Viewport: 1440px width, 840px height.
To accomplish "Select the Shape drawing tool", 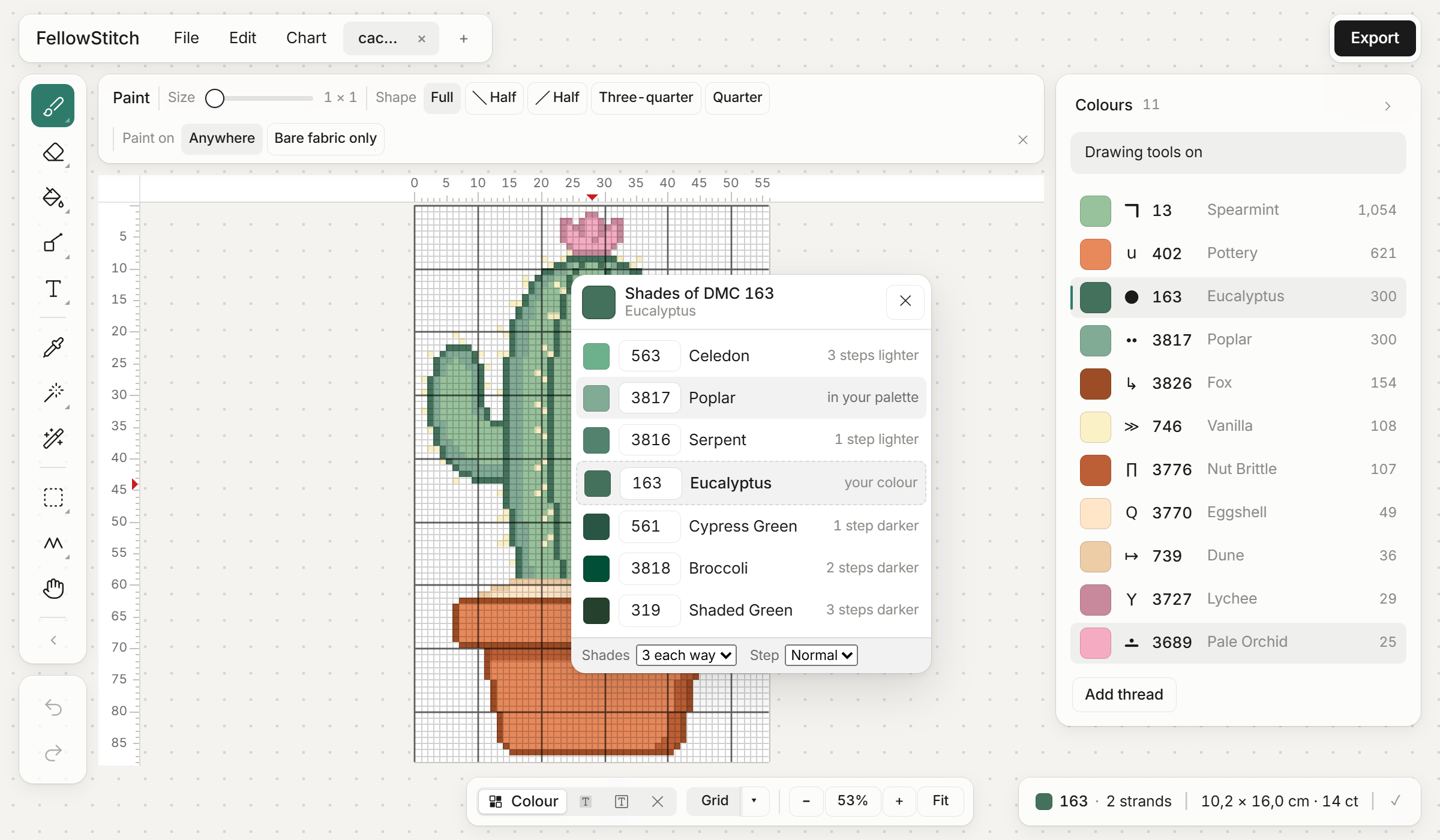I will tap(53, 243).
